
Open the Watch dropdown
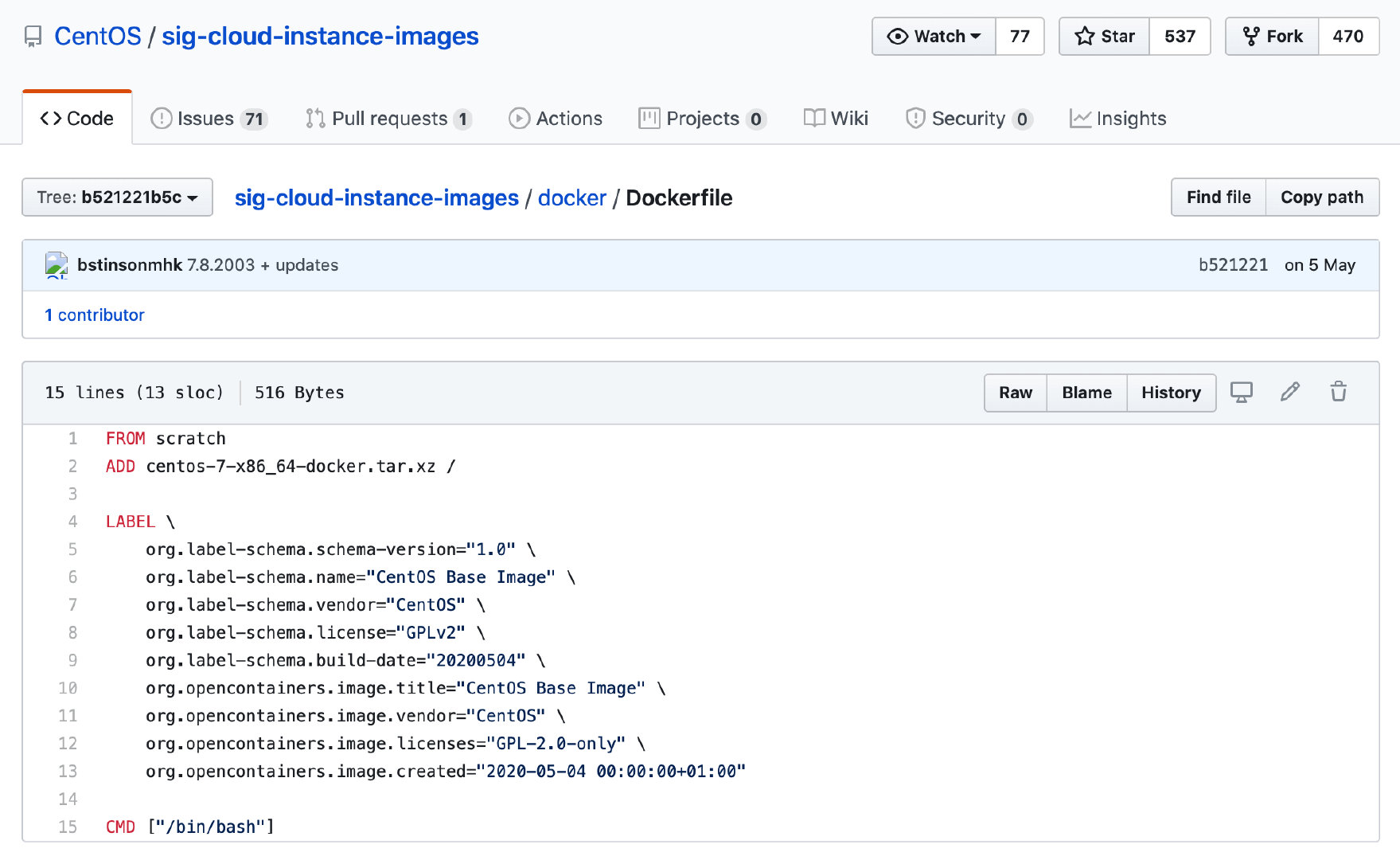[934, 37]
